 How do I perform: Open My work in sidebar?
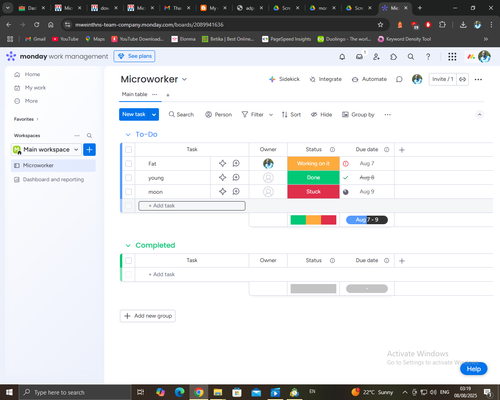click(30, 88)
